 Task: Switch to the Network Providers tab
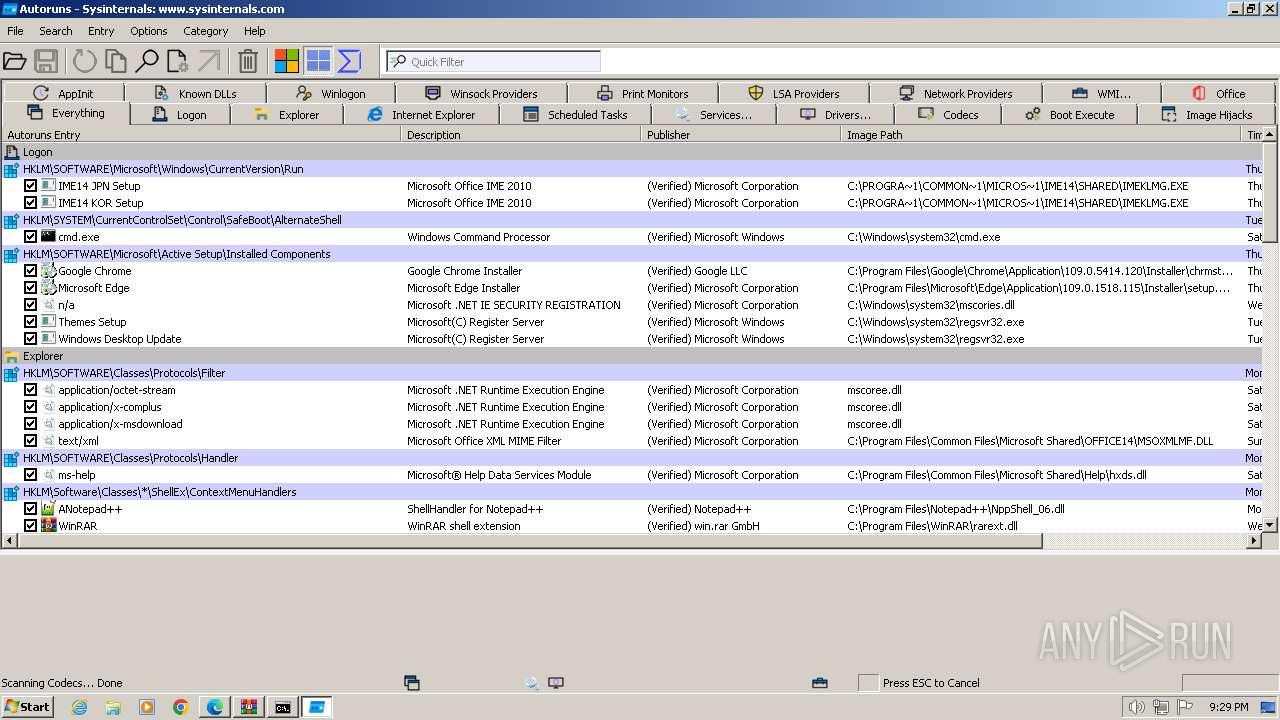tap(955, 93)
